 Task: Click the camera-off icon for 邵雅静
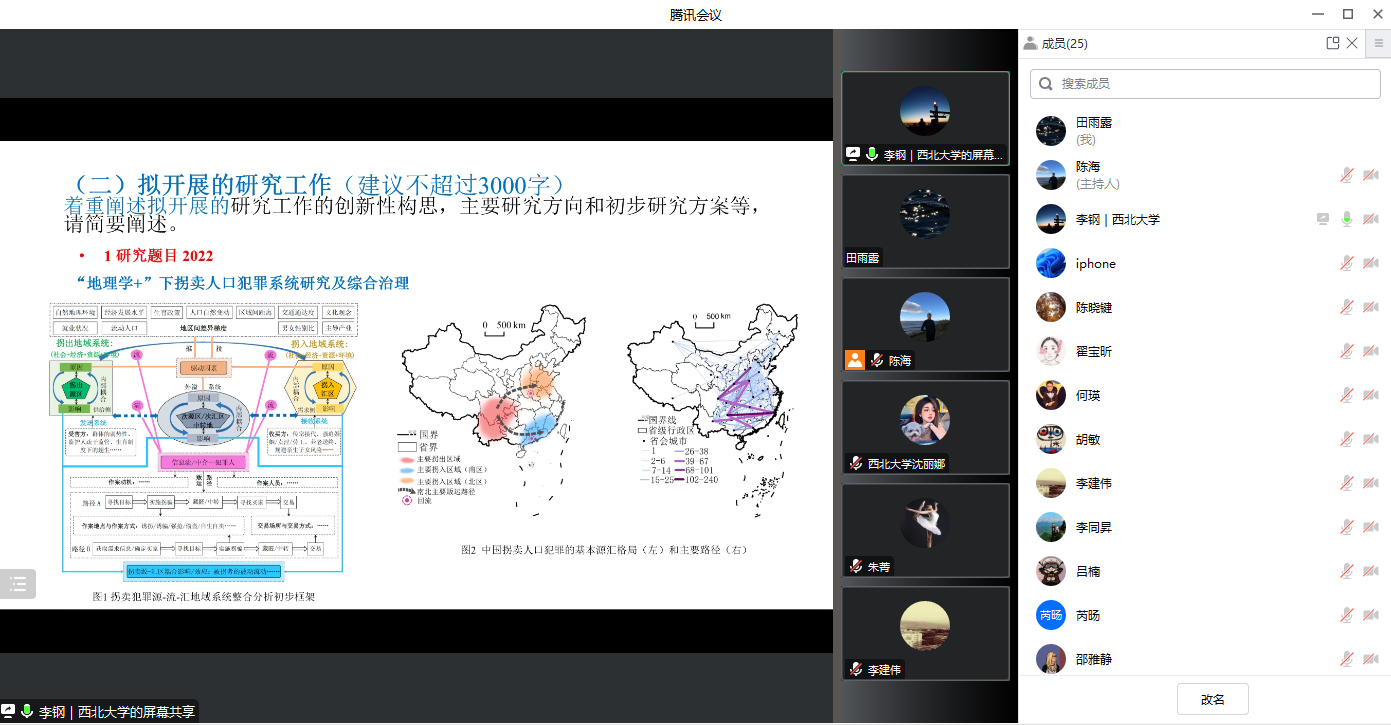pyautogui.click(x=1371, y=659)
